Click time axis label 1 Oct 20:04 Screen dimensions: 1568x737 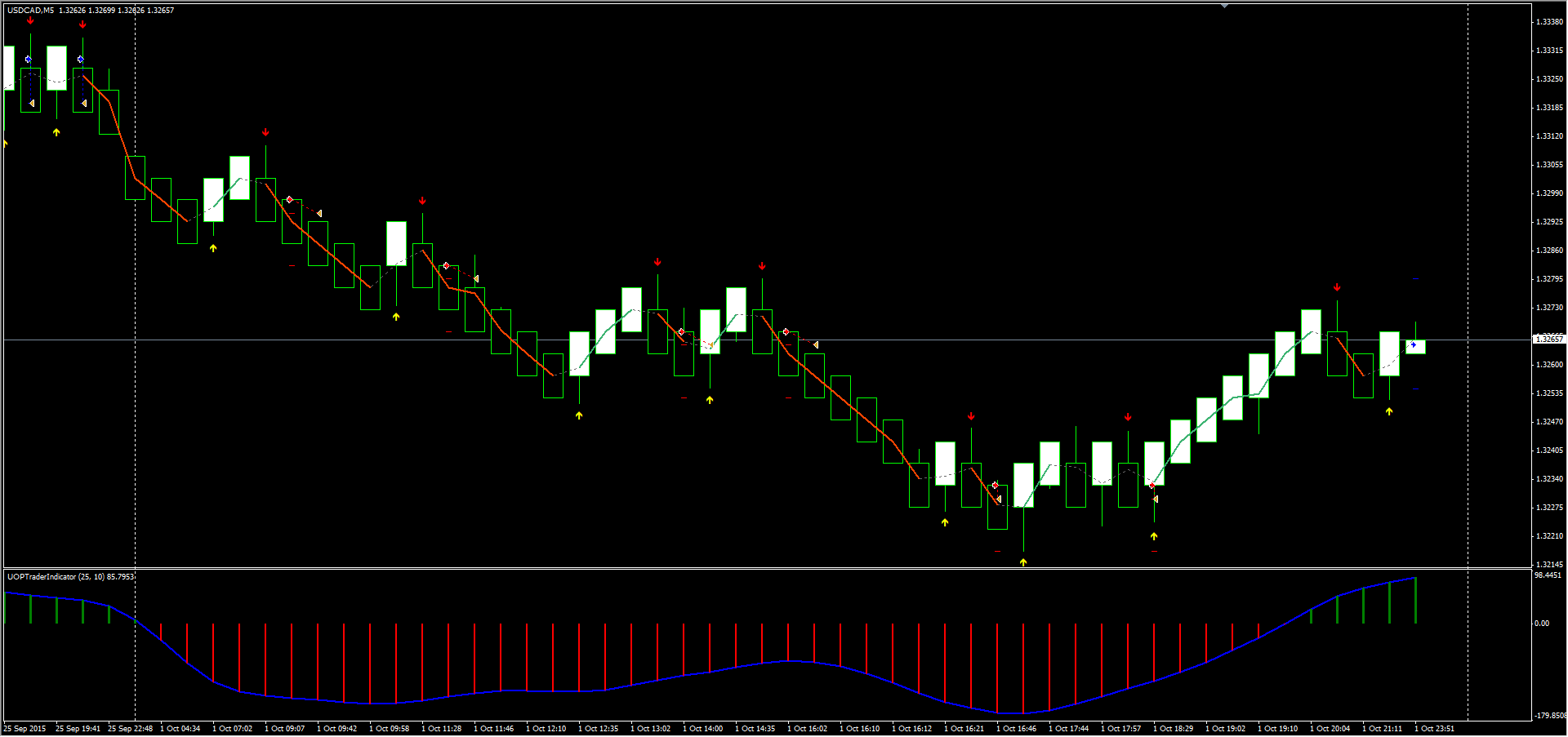(1330, 729)
